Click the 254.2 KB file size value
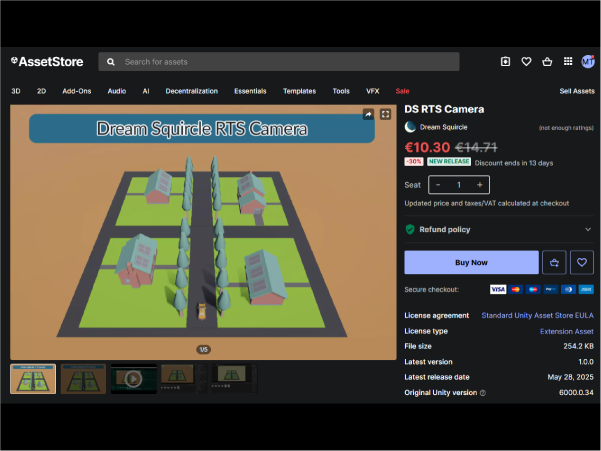The width and height of the screenshot is (601, 451). 578,346
